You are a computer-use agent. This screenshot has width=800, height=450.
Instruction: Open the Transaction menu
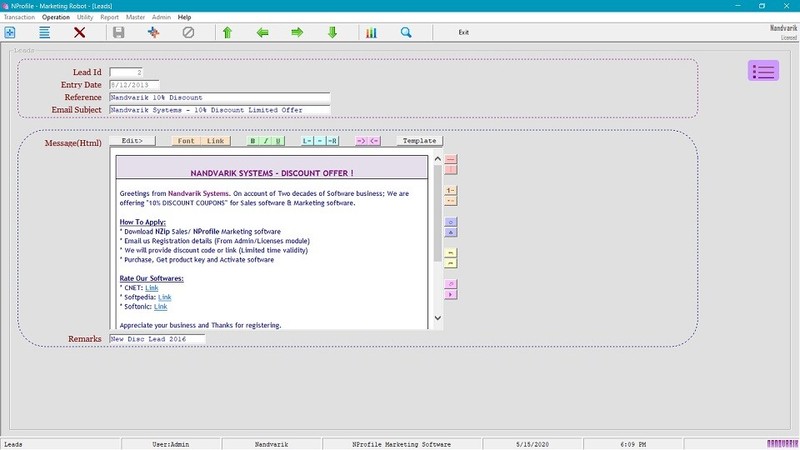[19, 17]
